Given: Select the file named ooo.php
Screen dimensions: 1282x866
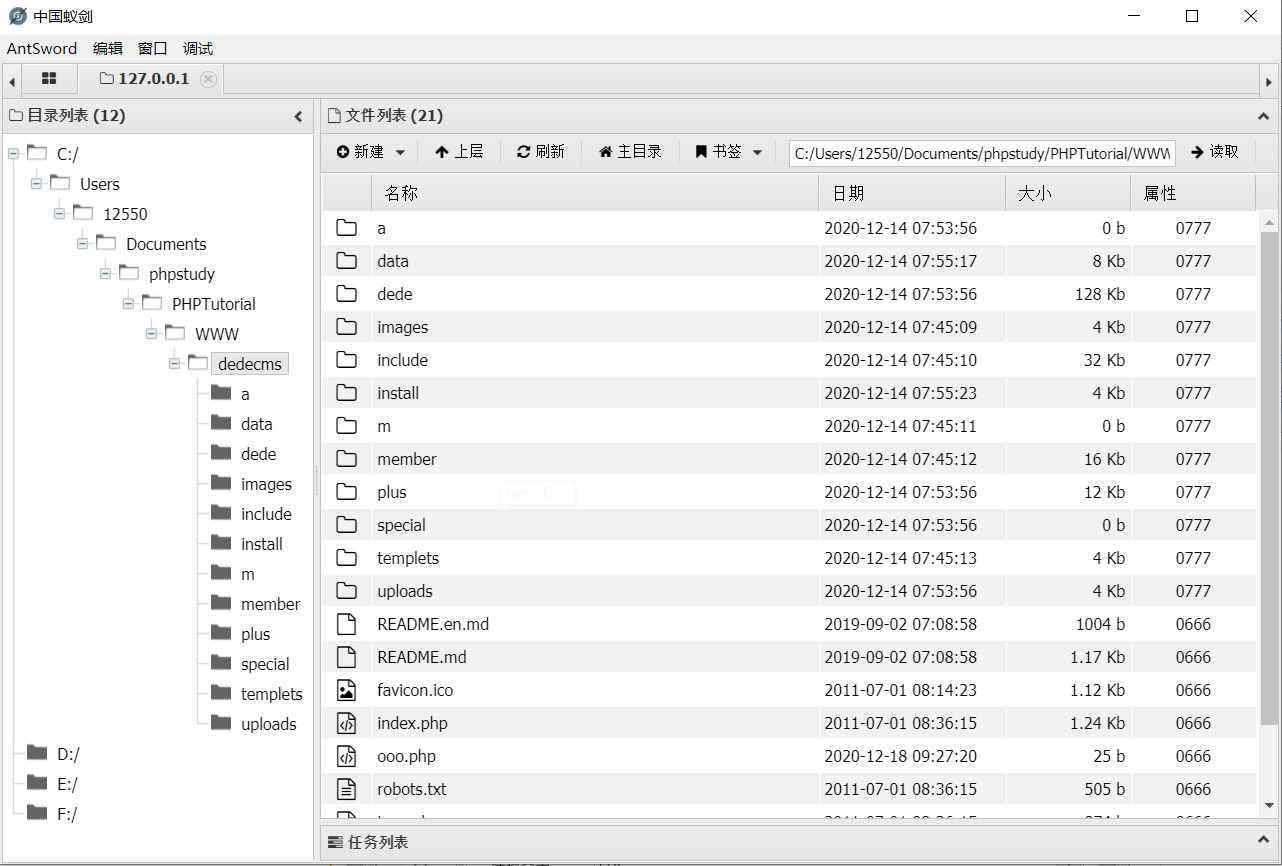Looking at the screenshot, I should tap(406, 756).
